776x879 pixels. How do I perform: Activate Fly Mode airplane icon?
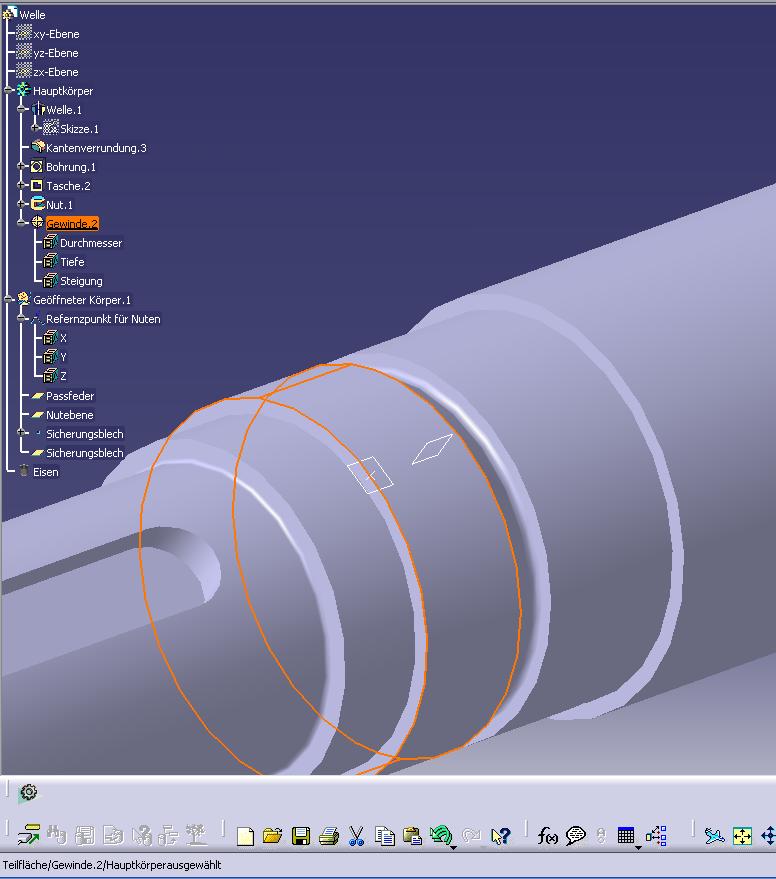pos(714,836)
